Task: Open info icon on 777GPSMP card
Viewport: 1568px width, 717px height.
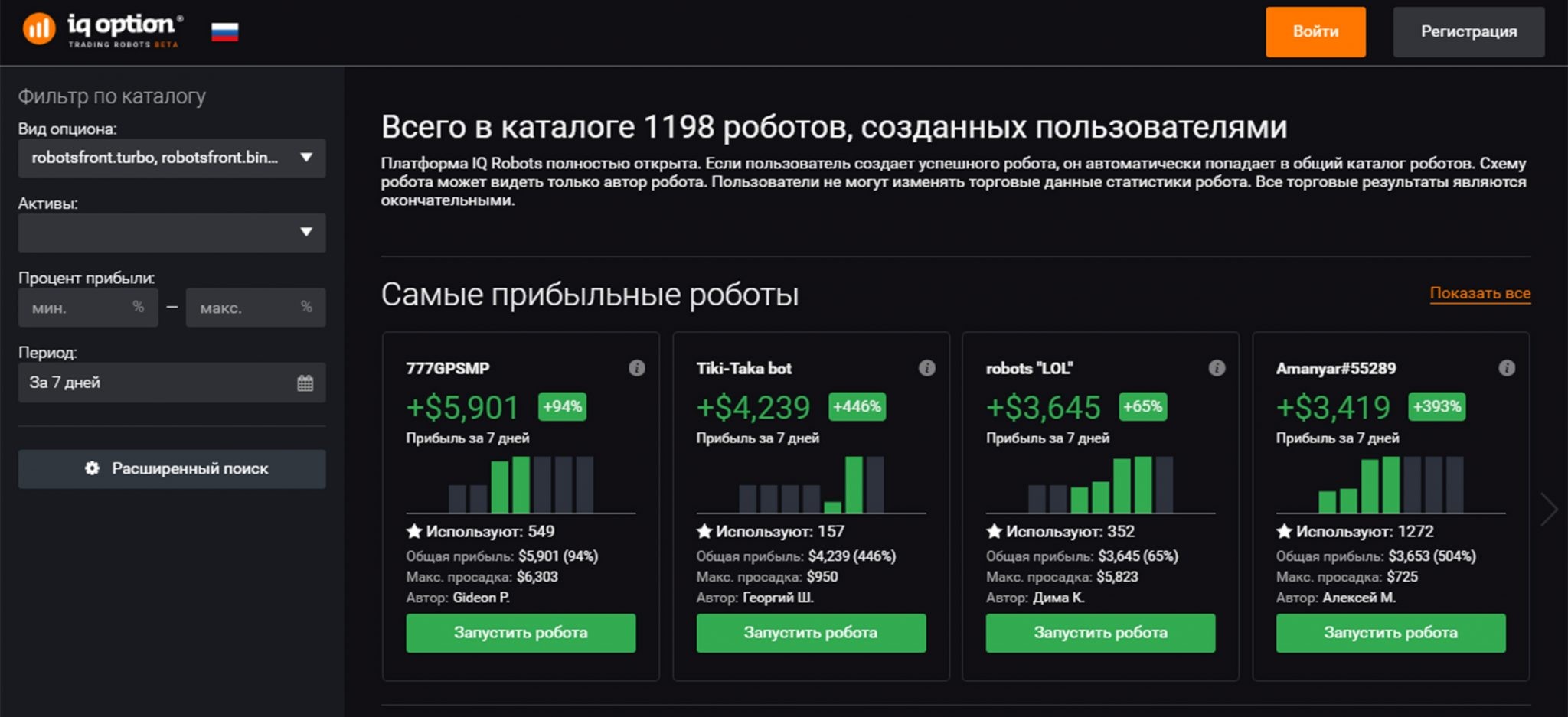Action: click(x=636, y=368)
